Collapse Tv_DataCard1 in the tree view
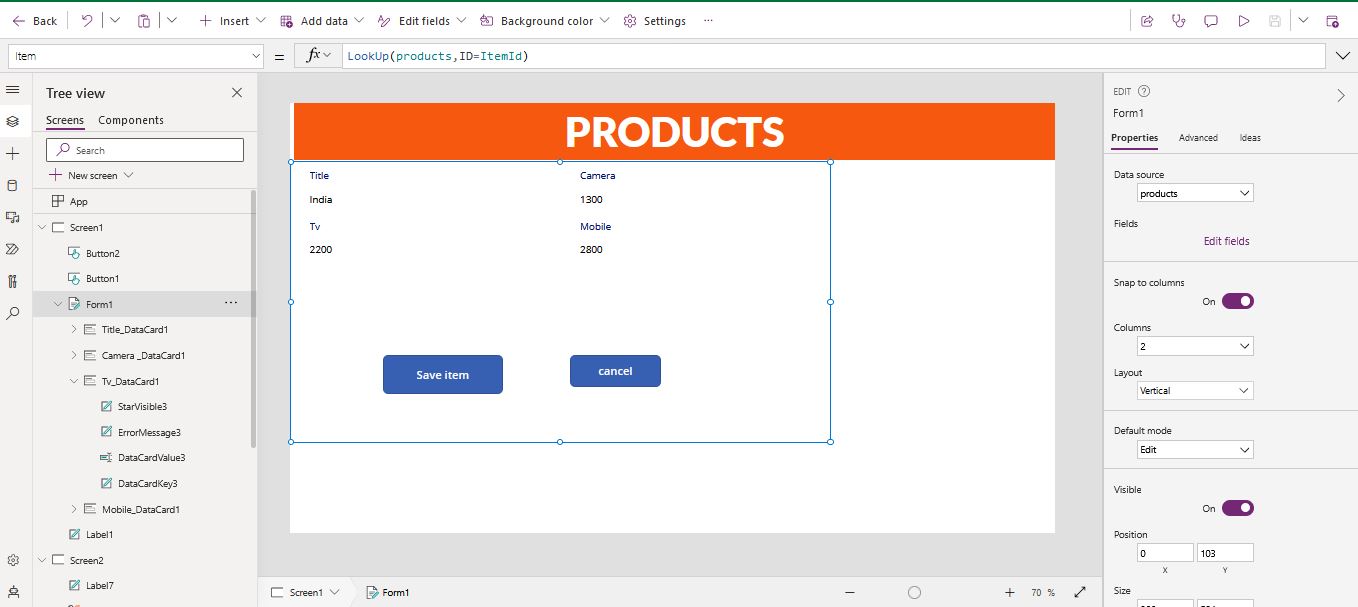 (72, 381)
